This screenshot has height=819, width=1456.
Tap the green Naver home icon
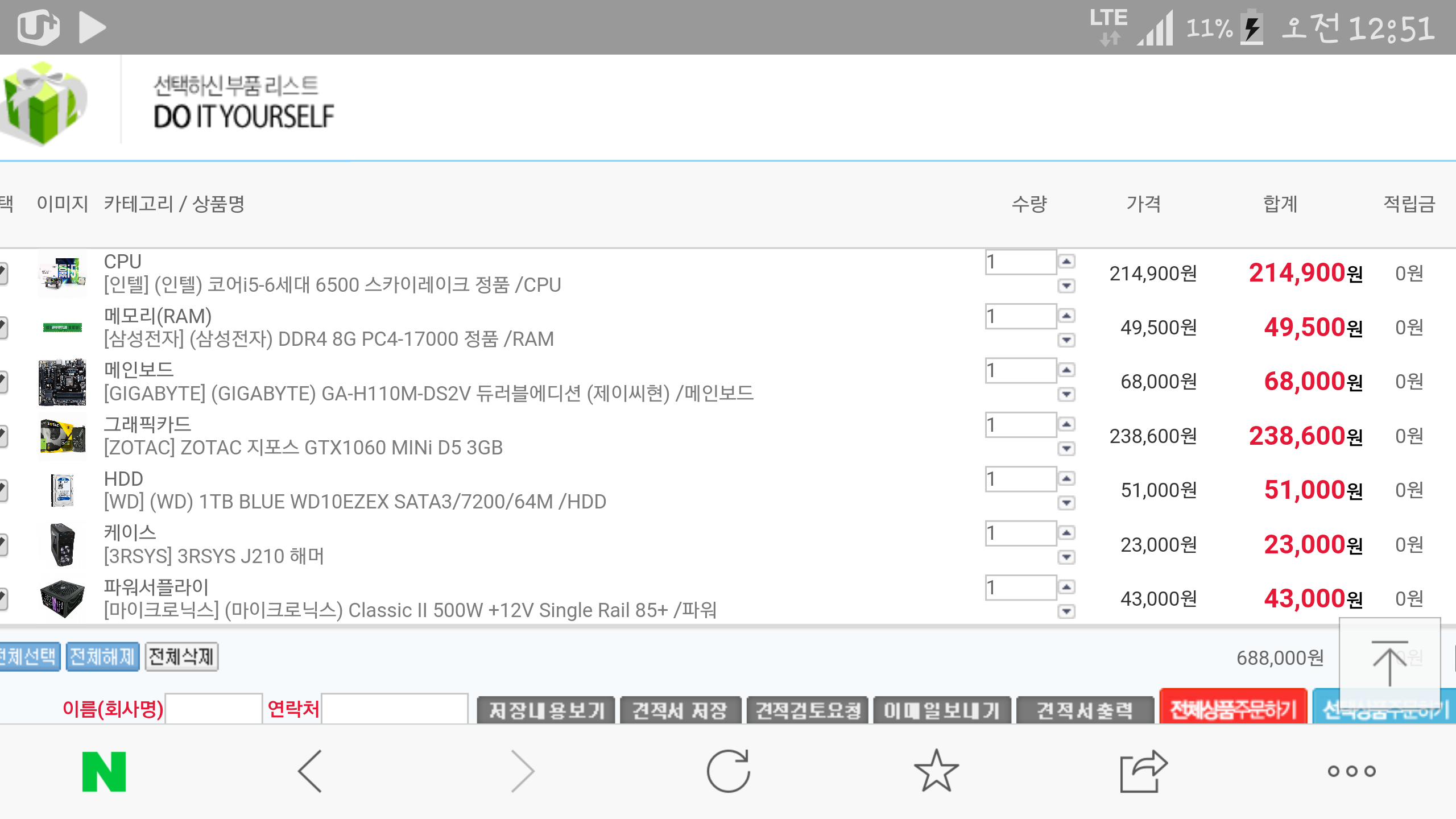click(x=104, y=771)
